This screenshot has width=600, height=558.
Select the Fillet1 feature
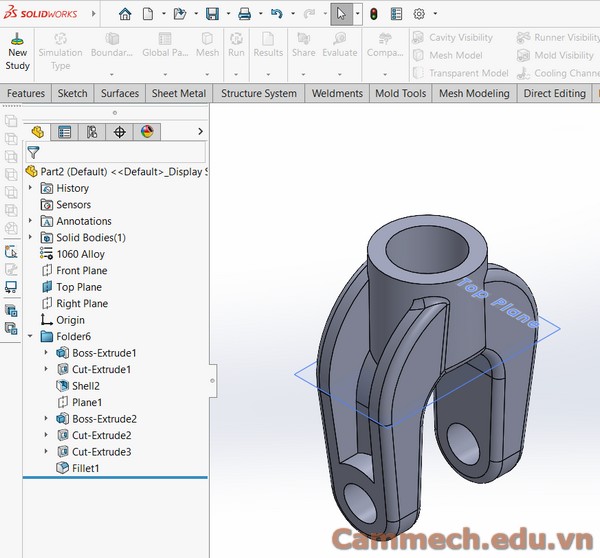[78, 468]
